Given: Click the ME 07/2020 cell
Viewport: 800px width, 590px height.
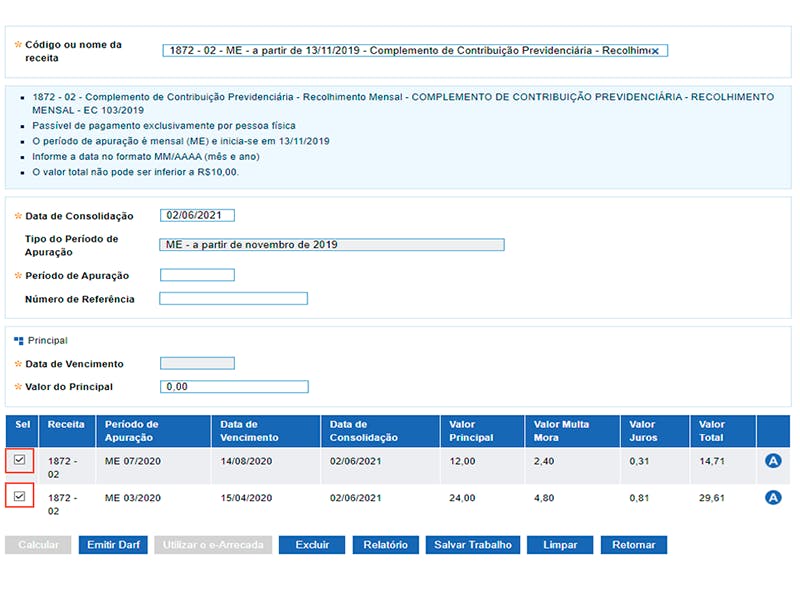Looking at the screenshot, I should click(x=133, y=461).
